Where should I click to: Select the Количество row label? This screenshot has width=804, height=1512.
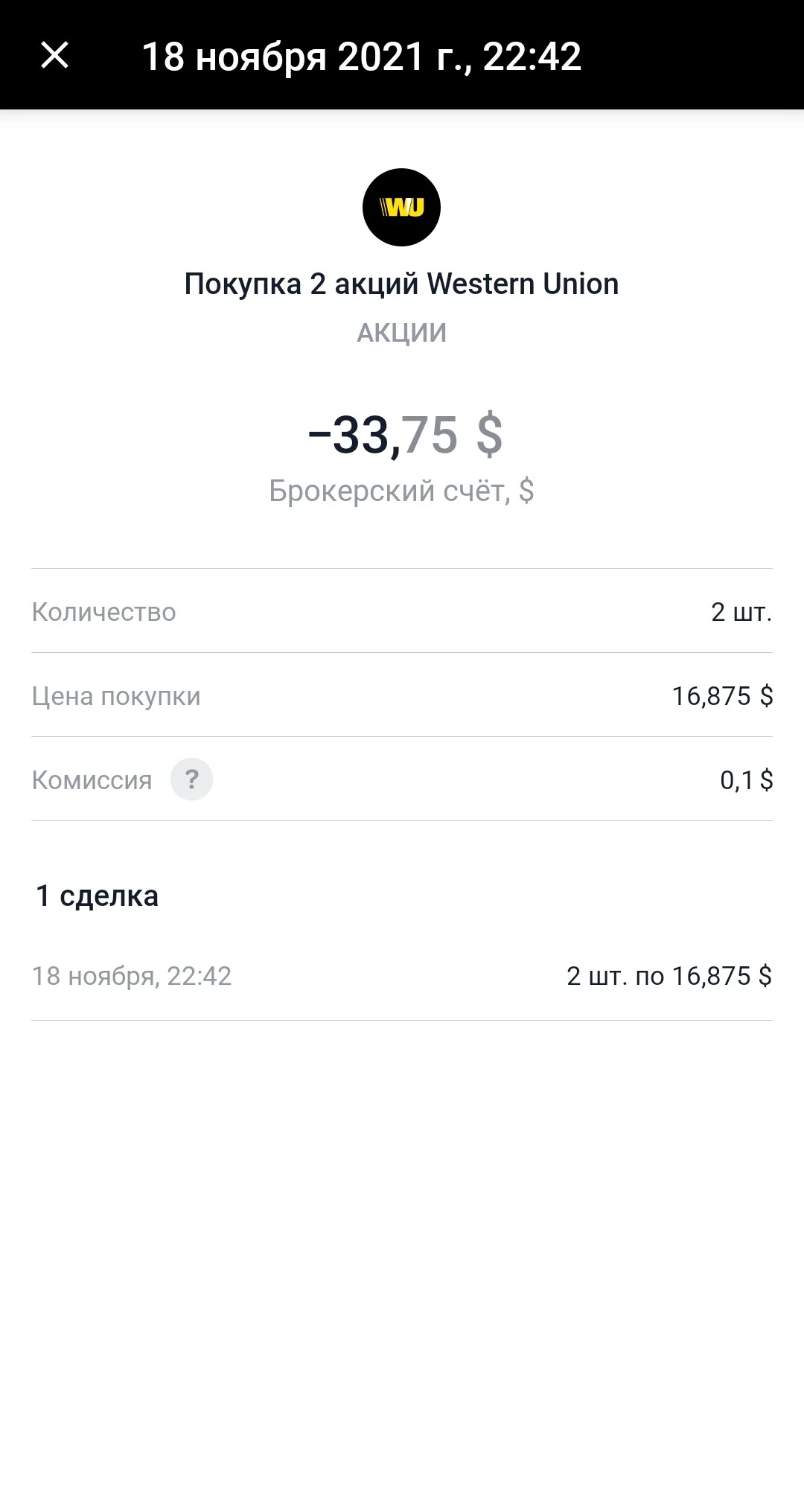(103, 612)
